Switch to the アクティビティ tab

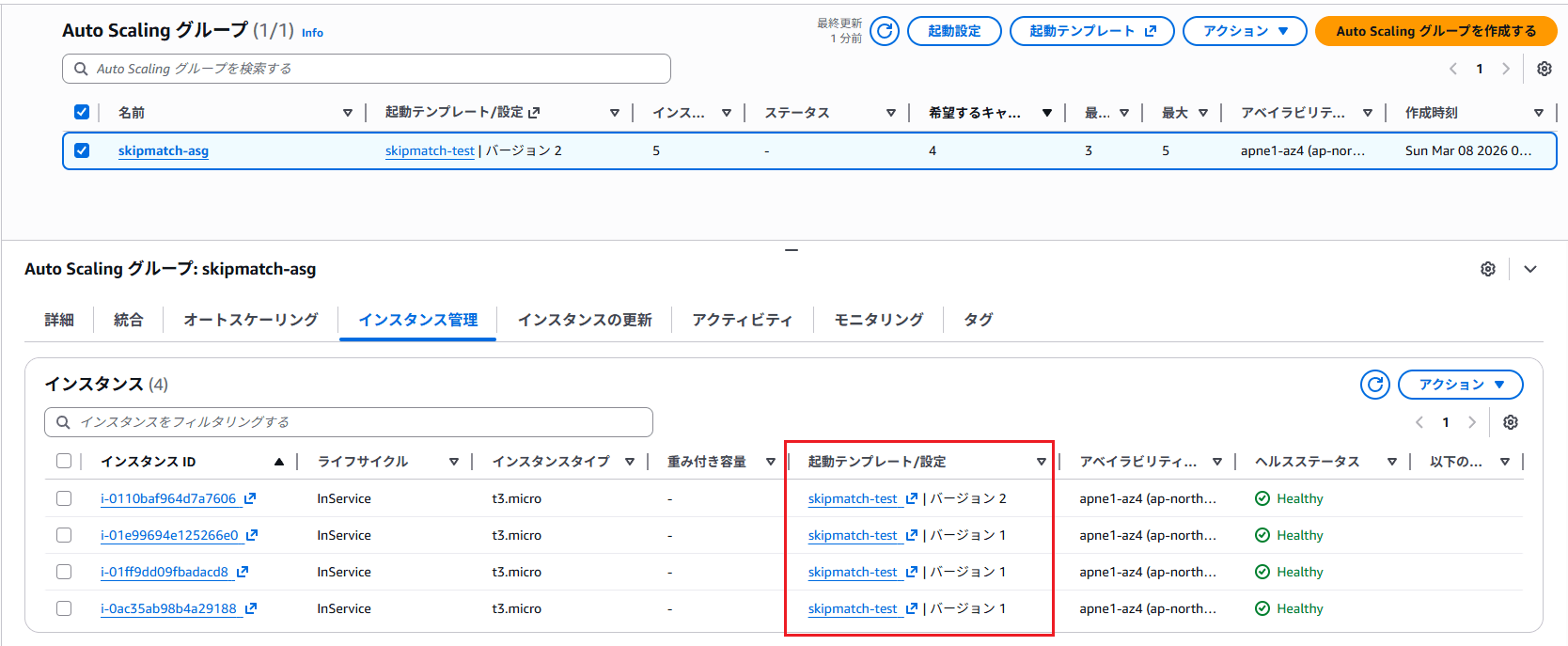(742, 320)
